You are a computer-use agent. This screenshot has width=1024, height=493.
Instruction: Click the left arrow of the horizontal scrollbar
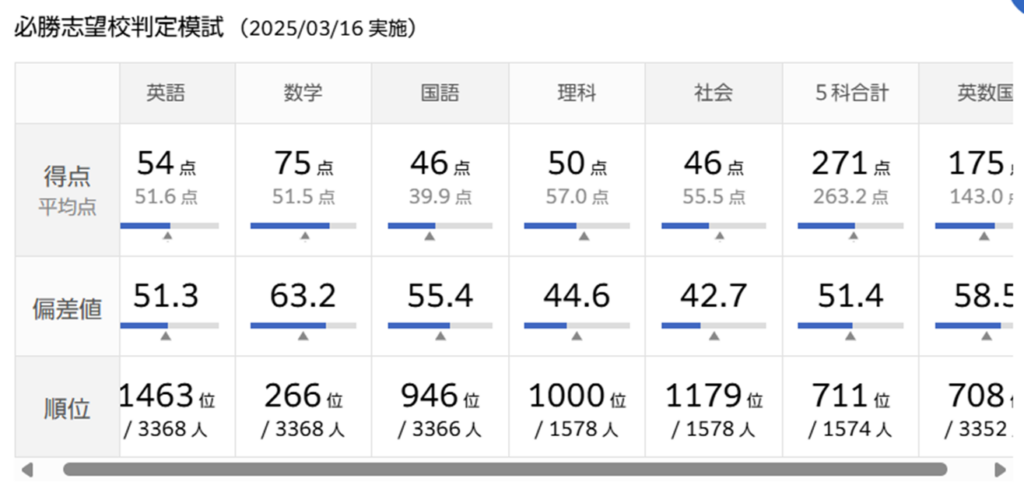point(27,469)
